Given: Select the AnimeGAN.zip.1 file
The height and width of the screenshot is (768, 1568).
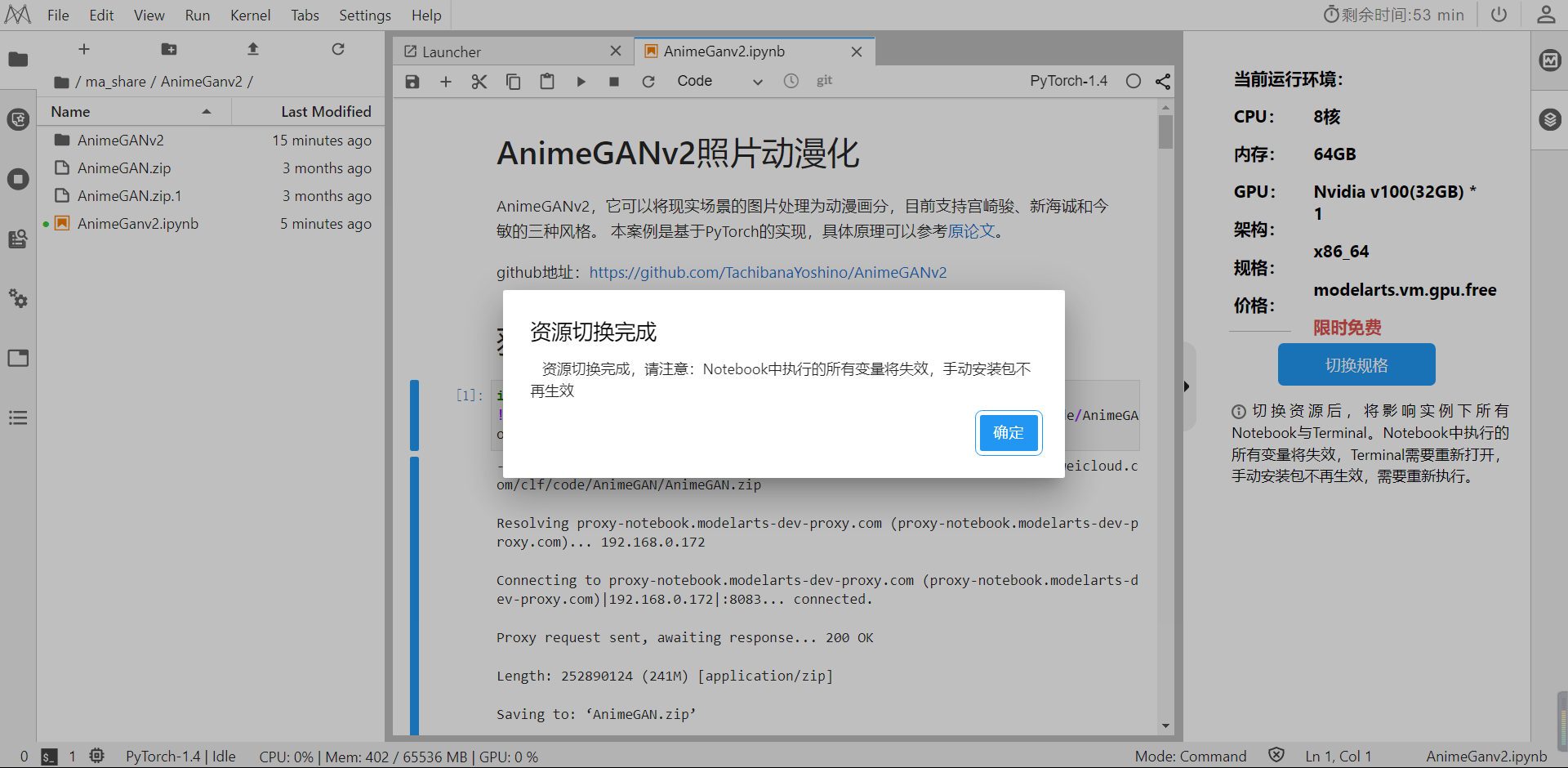Looking at the screenshot, I should tap(212, 196).
